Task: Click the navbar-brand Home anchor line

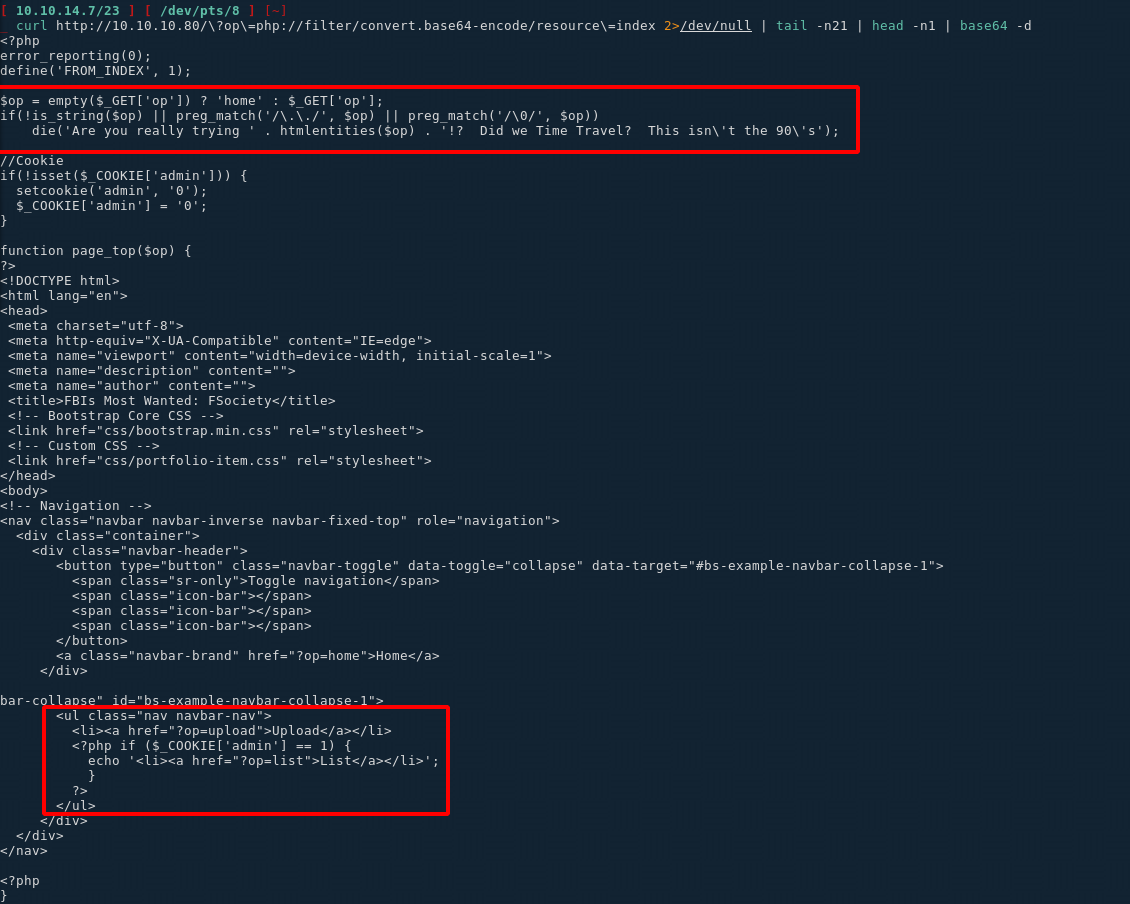Action: (248, 656)
